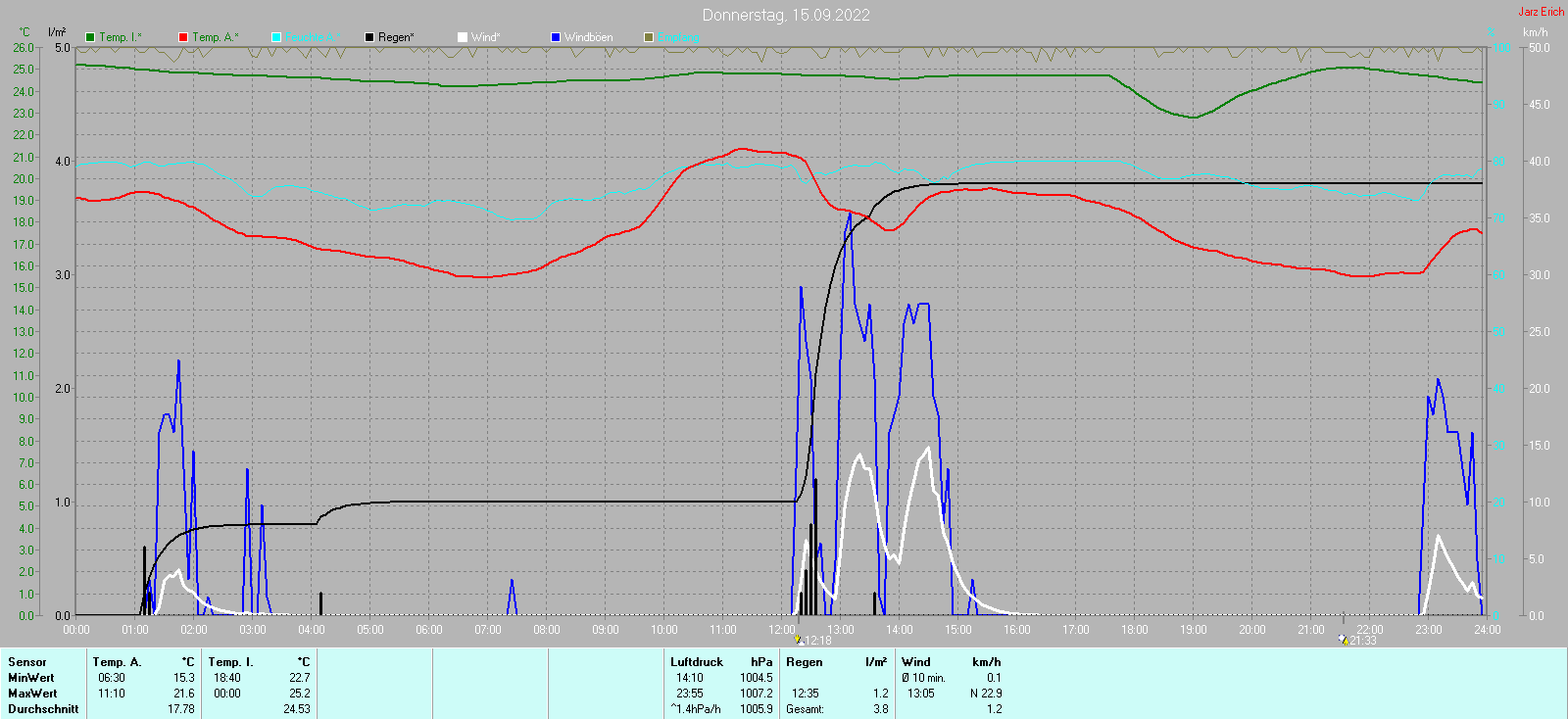Click the blue Windböen legend swatch
1568x719 pixels.
tap(556, 37)
